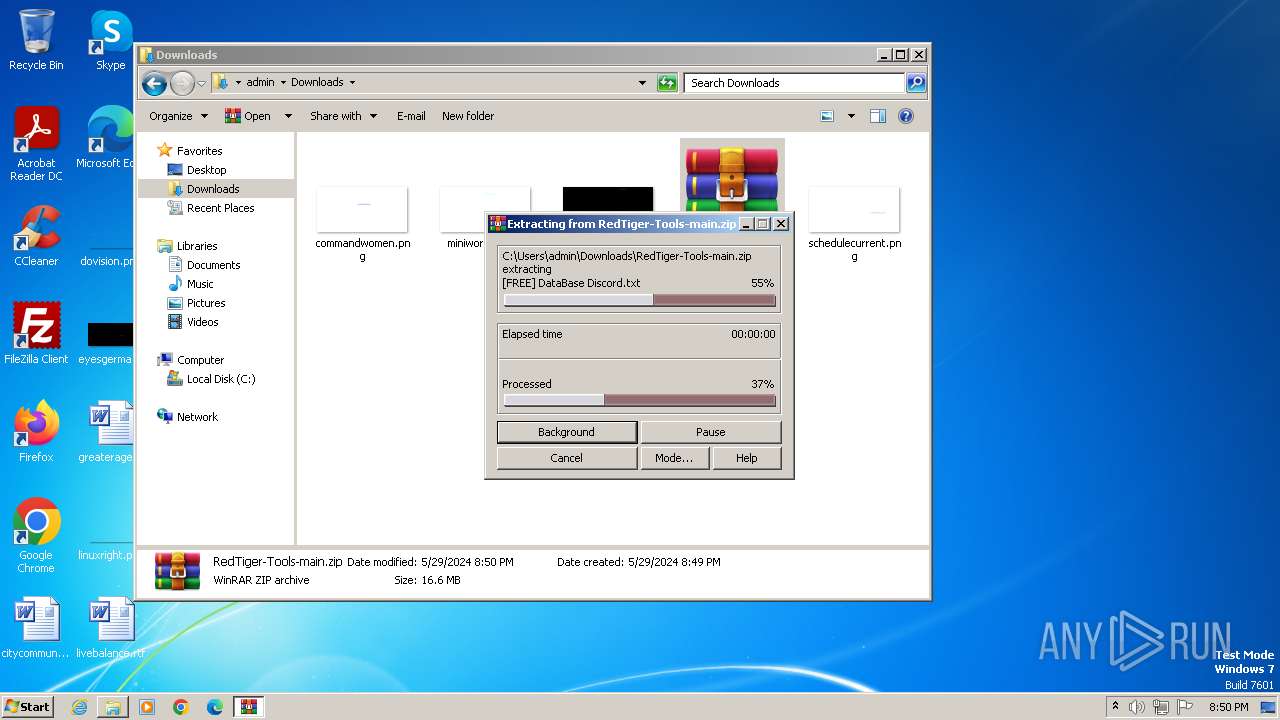Viewport: 1280px width, 720px height.
Task: Open Documents library
Action: point(213,265)
